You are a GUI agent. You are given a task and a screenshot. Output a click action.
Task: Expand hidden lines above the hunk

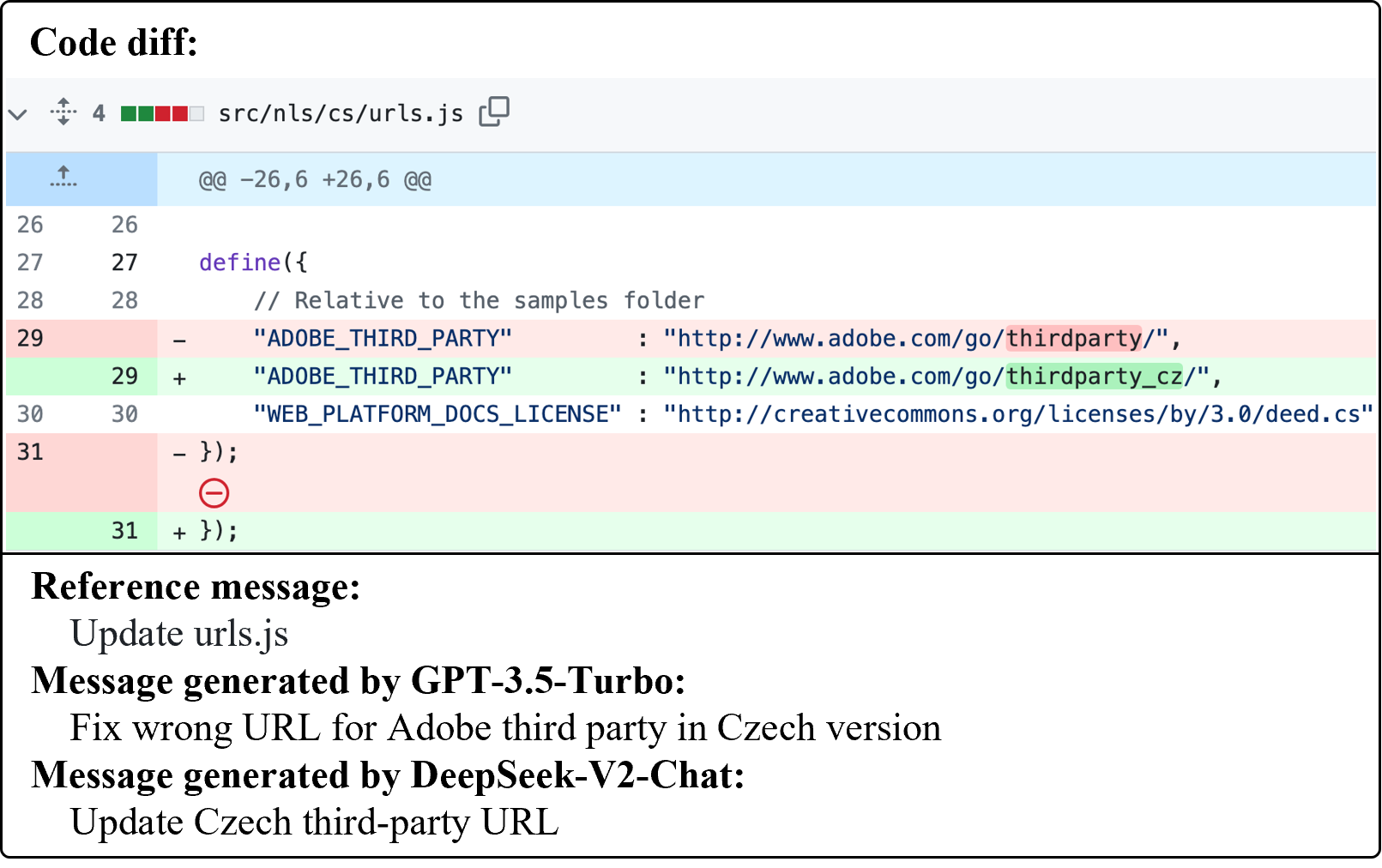pyautogui.click(x=63, y=178)
